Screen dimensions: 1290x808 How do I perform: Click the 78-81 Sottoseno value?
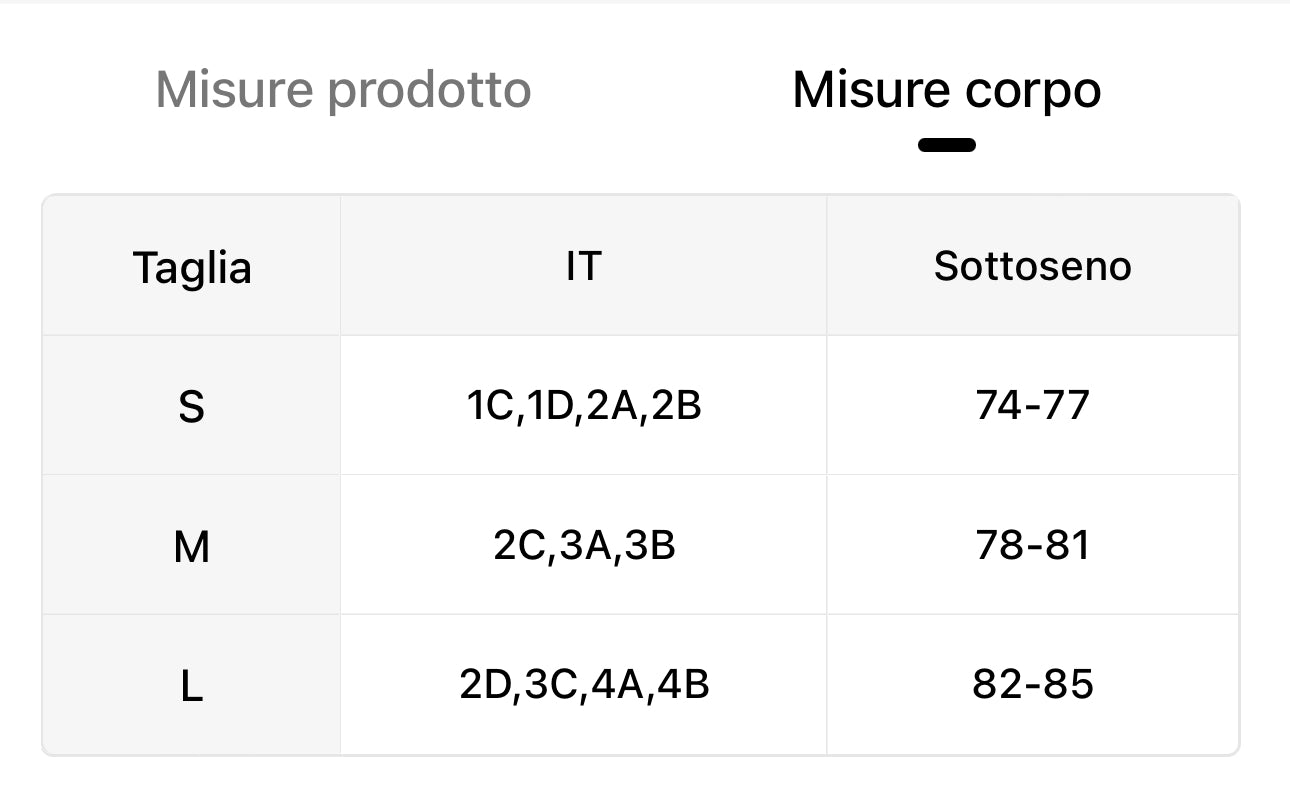pos(1033,545)
